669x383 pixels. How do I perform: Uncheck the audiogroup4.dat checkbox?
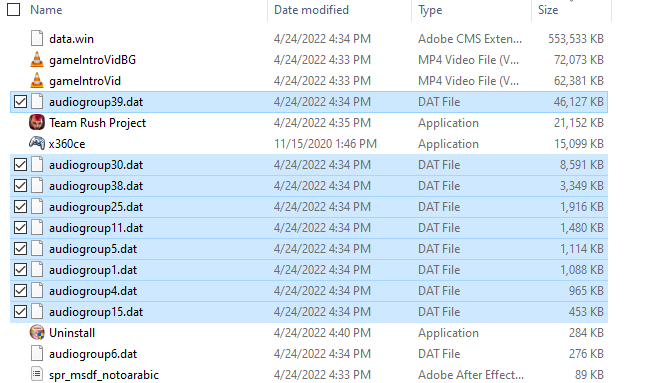pos(20,290)
